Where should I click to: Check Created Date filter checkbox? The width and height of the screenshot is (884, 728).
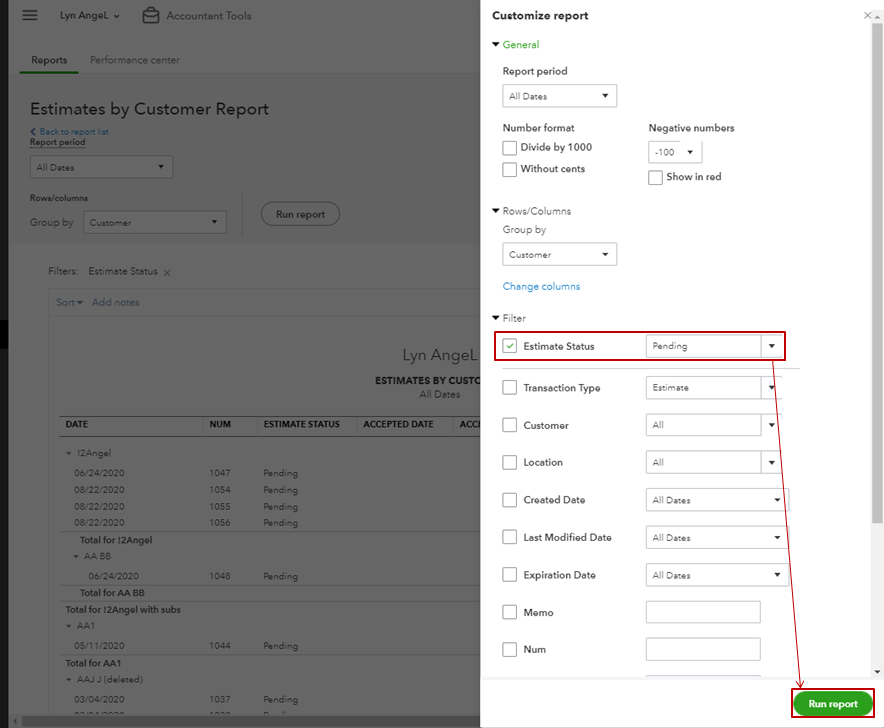(x=509, y=500)
